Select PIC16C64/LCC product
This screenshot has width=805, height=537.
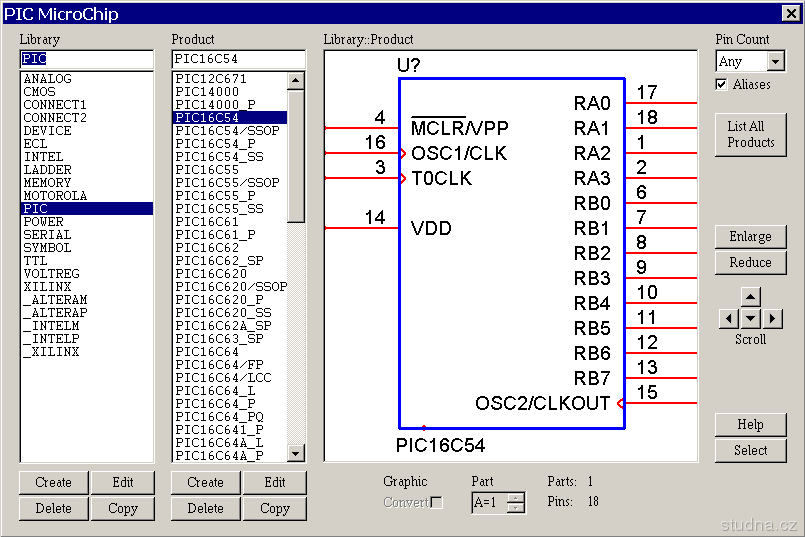click(x=230, y=378)
